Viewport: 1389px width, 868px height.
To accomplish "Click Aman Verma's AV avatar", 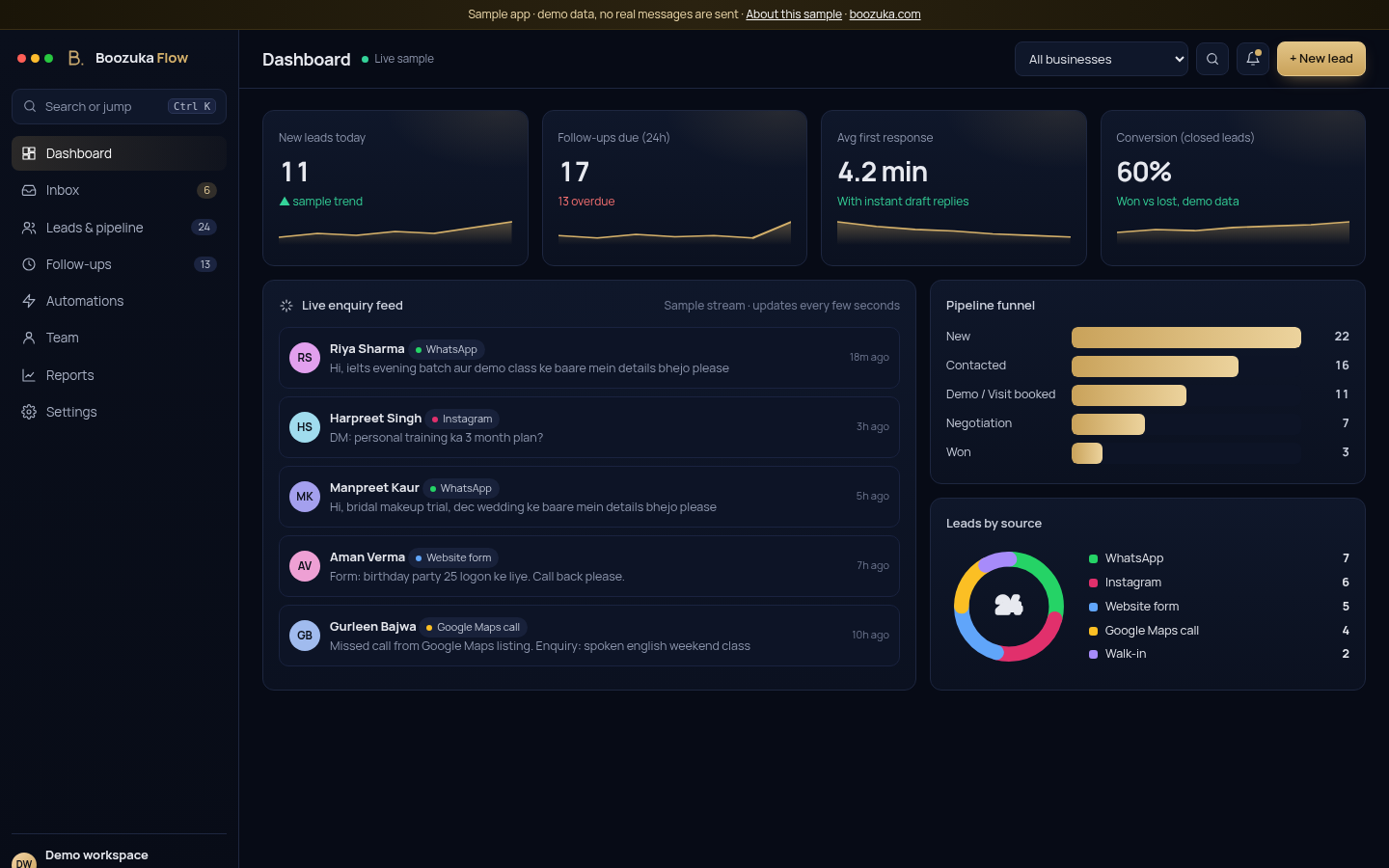I will (305, 566).
